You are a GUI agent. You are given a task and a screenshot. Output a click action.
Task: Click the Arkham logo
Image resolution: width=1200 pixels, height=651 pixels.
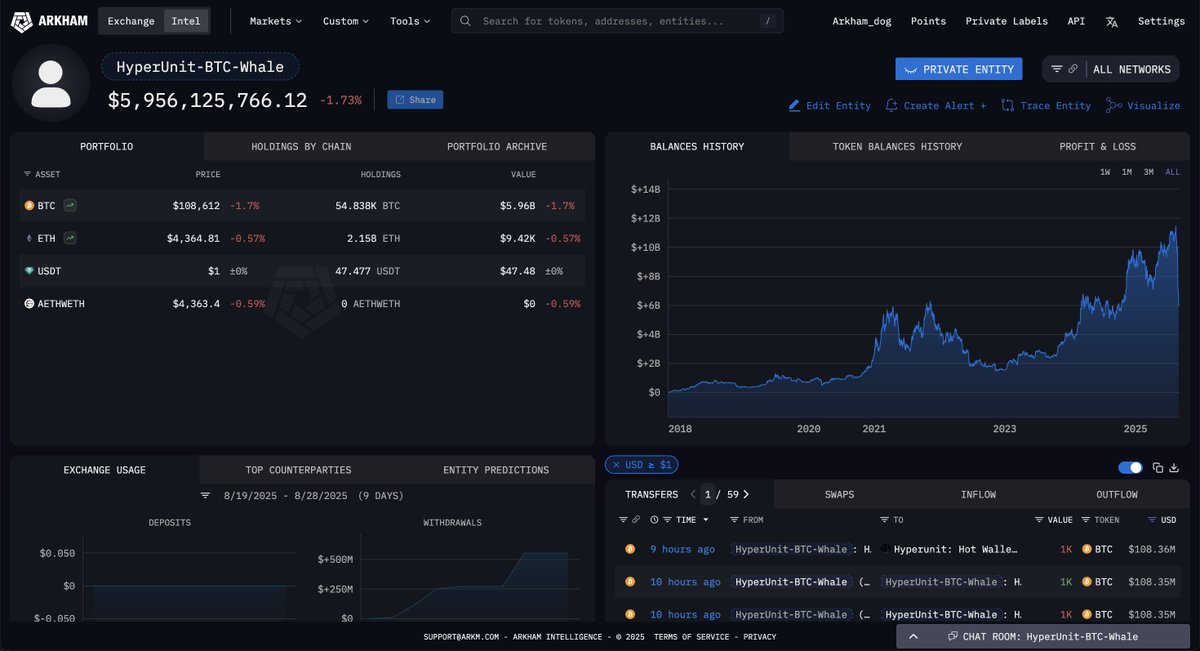coord(49,20)
